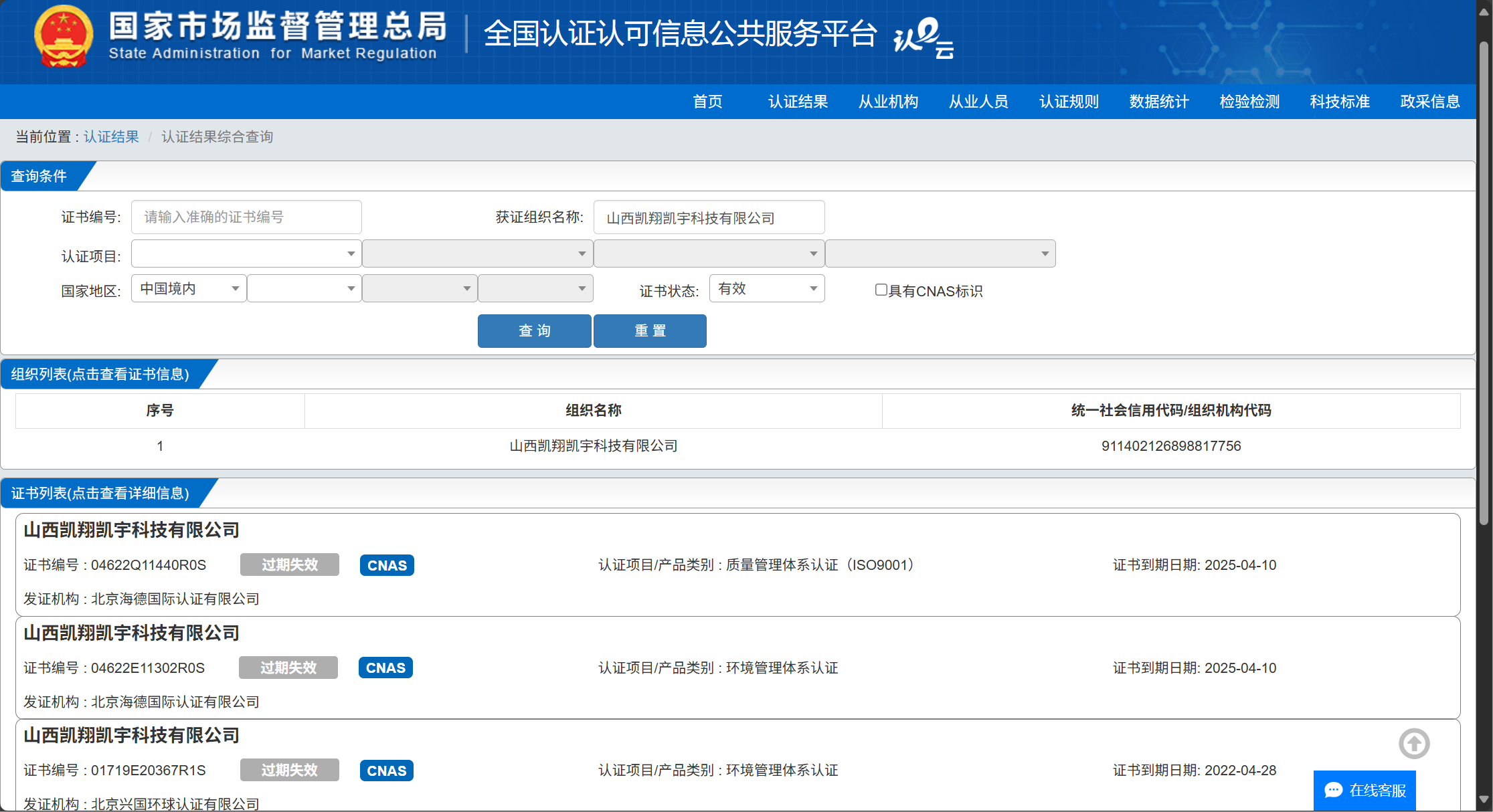The width and height of the screenshot is (1493, 812).
Task: Open the fourth 国家地区 dropdown
Action: pyautogui.click(x=535, y=288)
